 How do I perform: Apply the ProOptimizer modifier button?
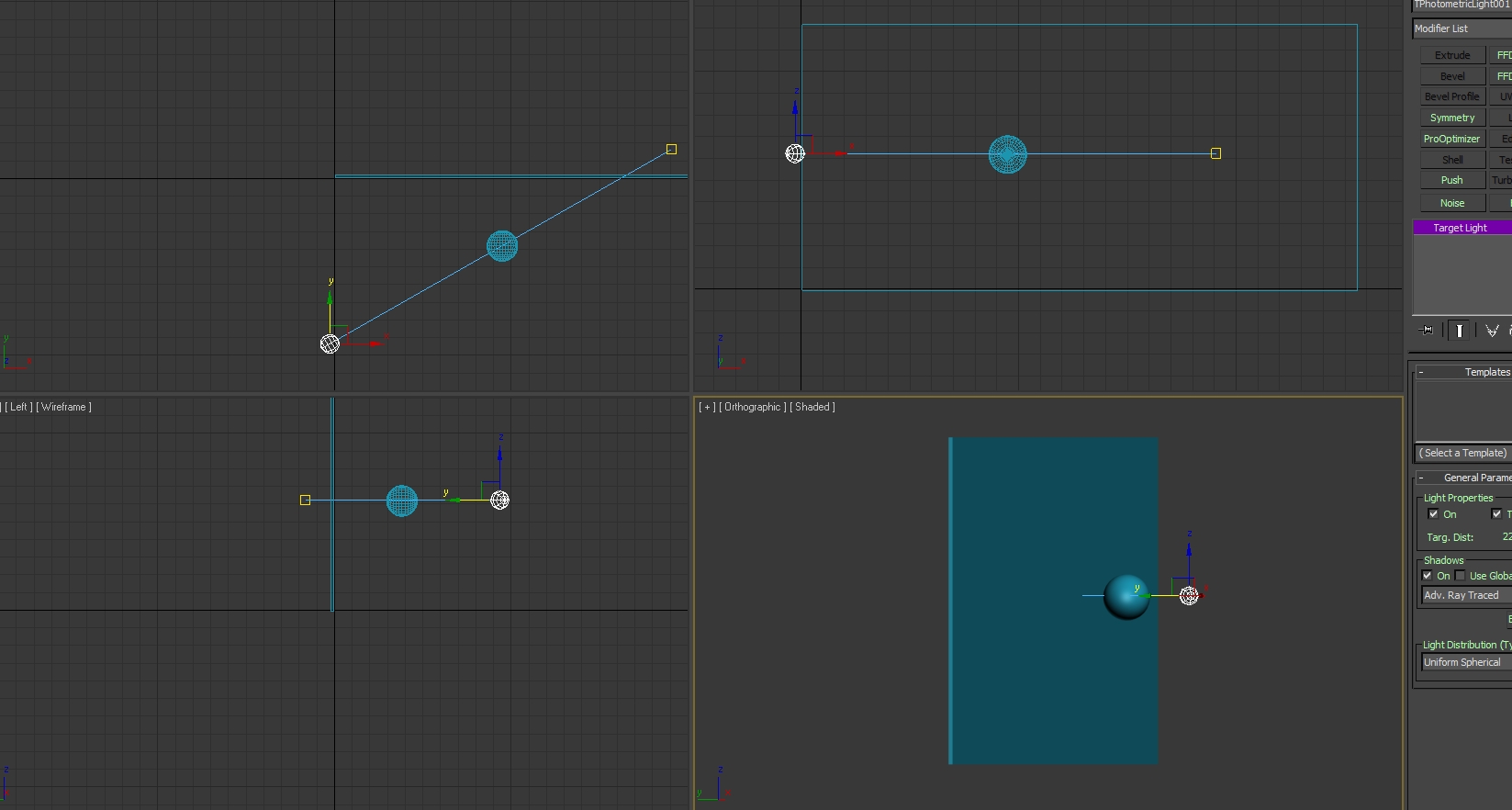coord(1452,139)
